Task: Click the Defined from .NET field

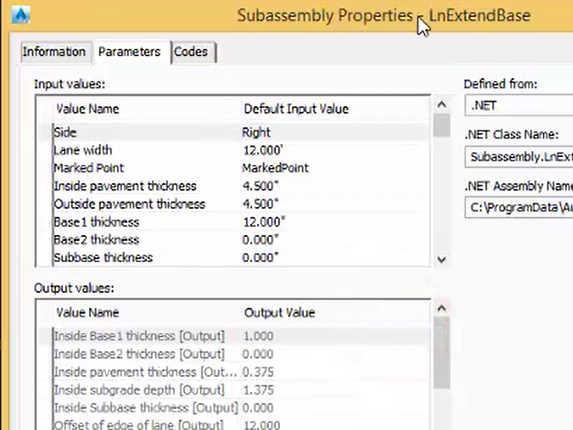Action: (x=519, y=106)
